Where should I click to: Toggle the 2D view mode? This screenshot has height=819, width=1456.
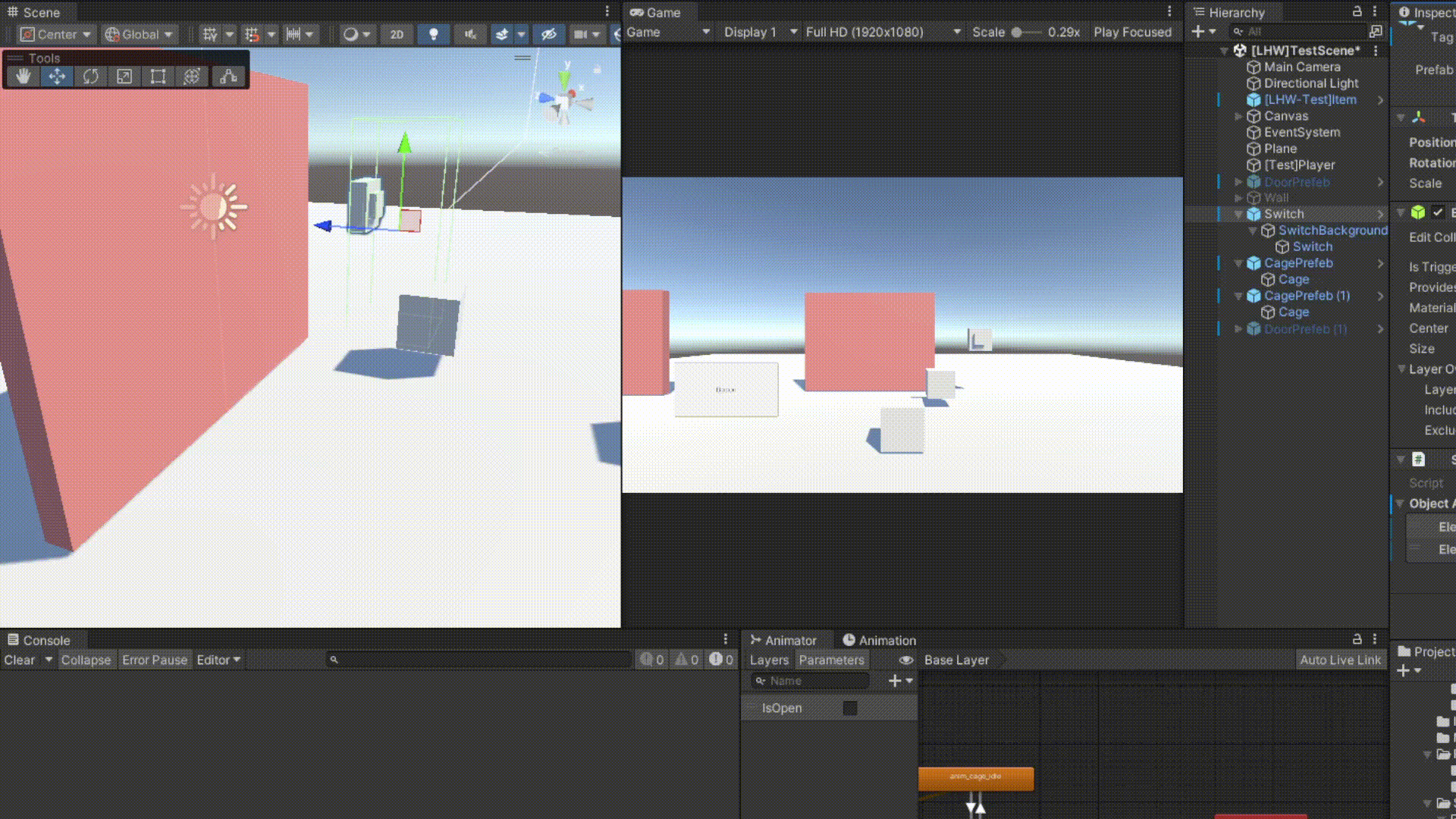point(397,34)
